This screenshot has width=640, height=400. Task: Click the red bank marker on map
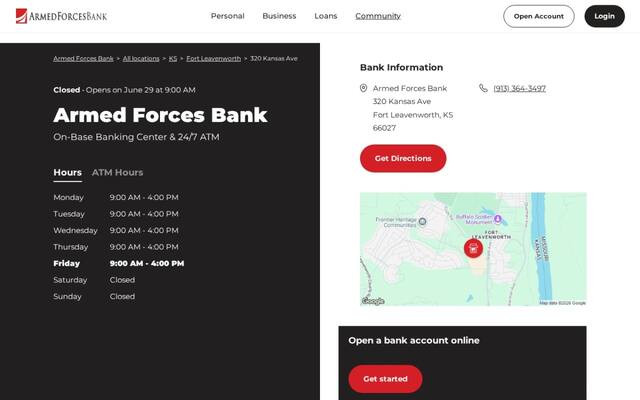(473, 248)
